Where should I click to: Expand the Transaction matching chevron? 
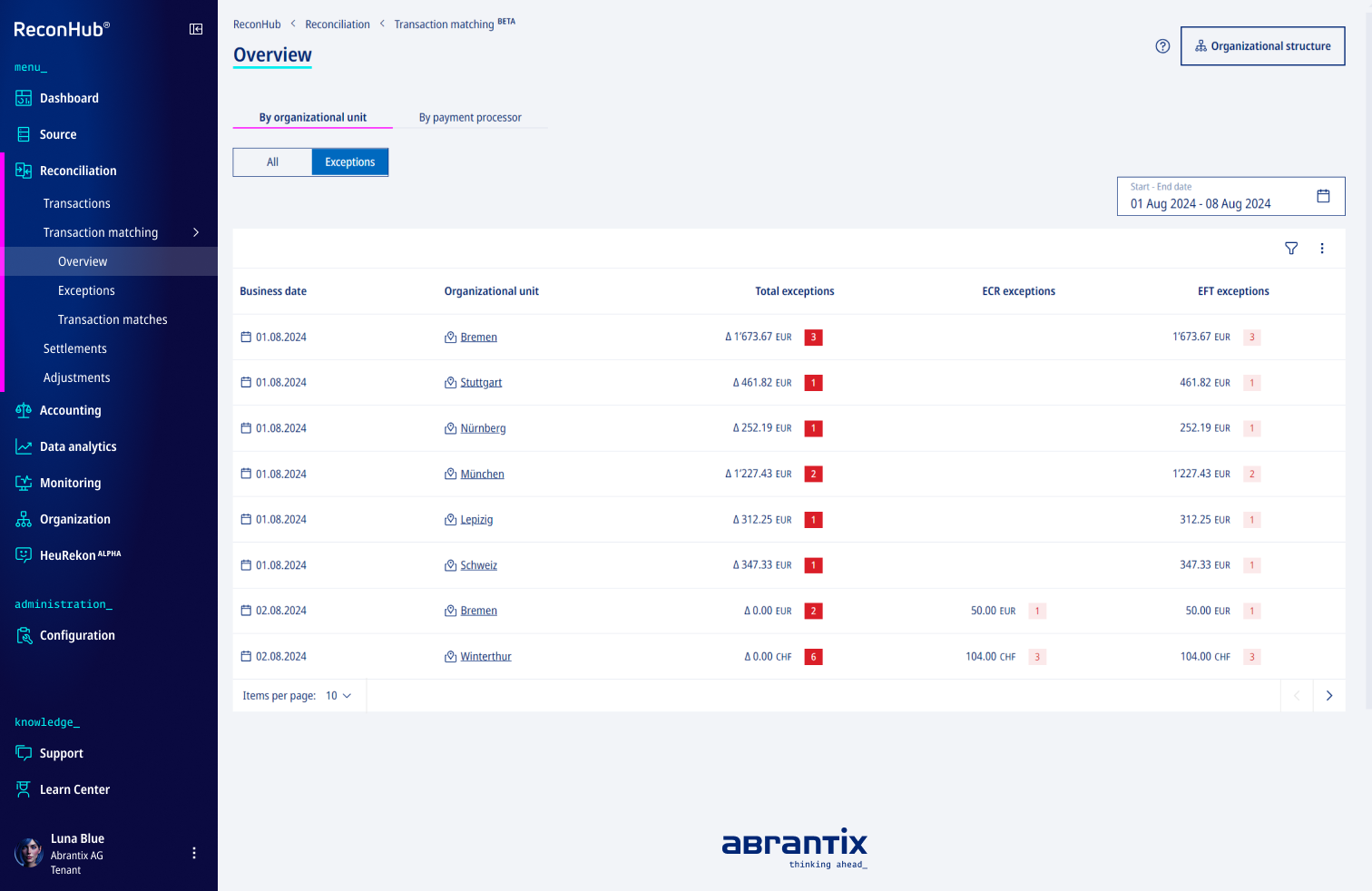click(196, 232)
